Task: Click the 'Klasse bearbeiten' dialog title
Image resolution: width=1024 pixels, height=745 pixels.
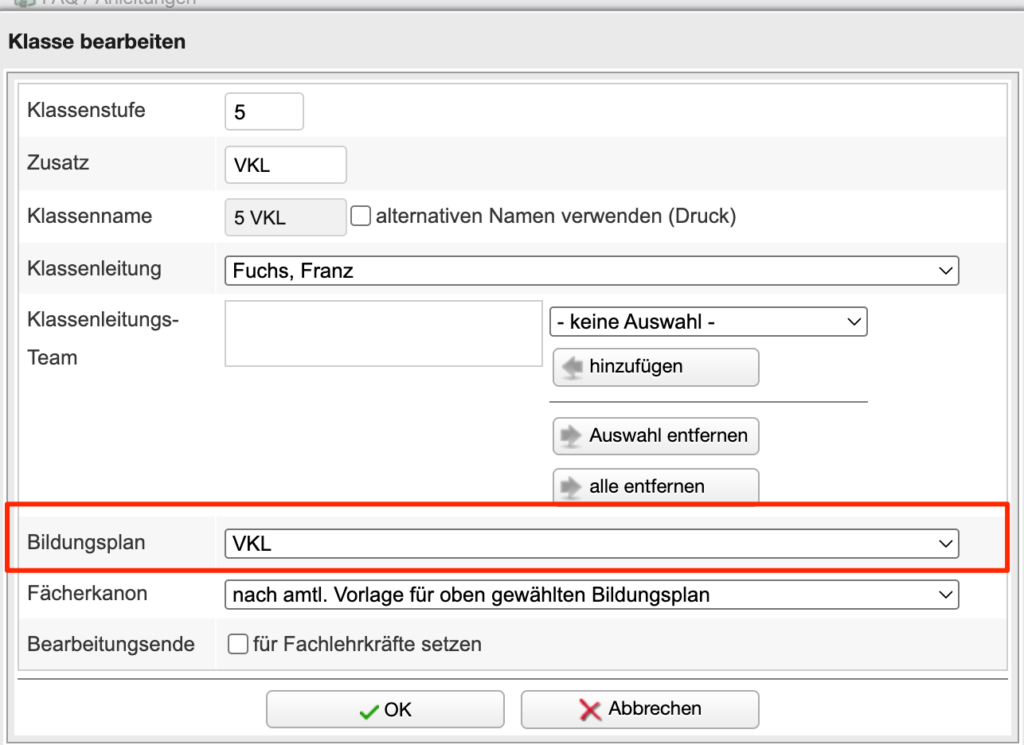Action: click(x=97, y=42)
